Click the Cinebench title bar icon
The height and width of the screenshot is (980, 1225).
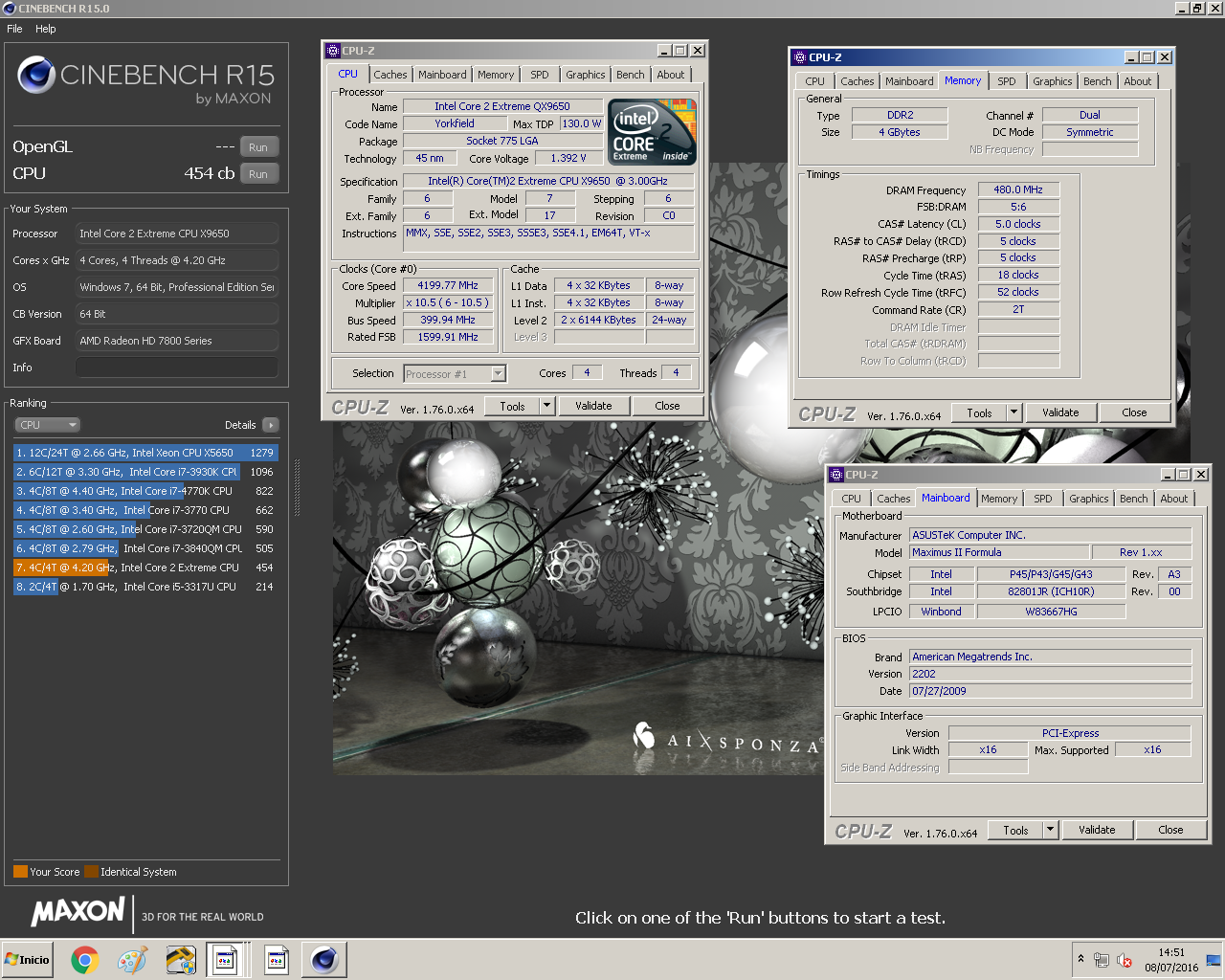(x=9, y=9)
